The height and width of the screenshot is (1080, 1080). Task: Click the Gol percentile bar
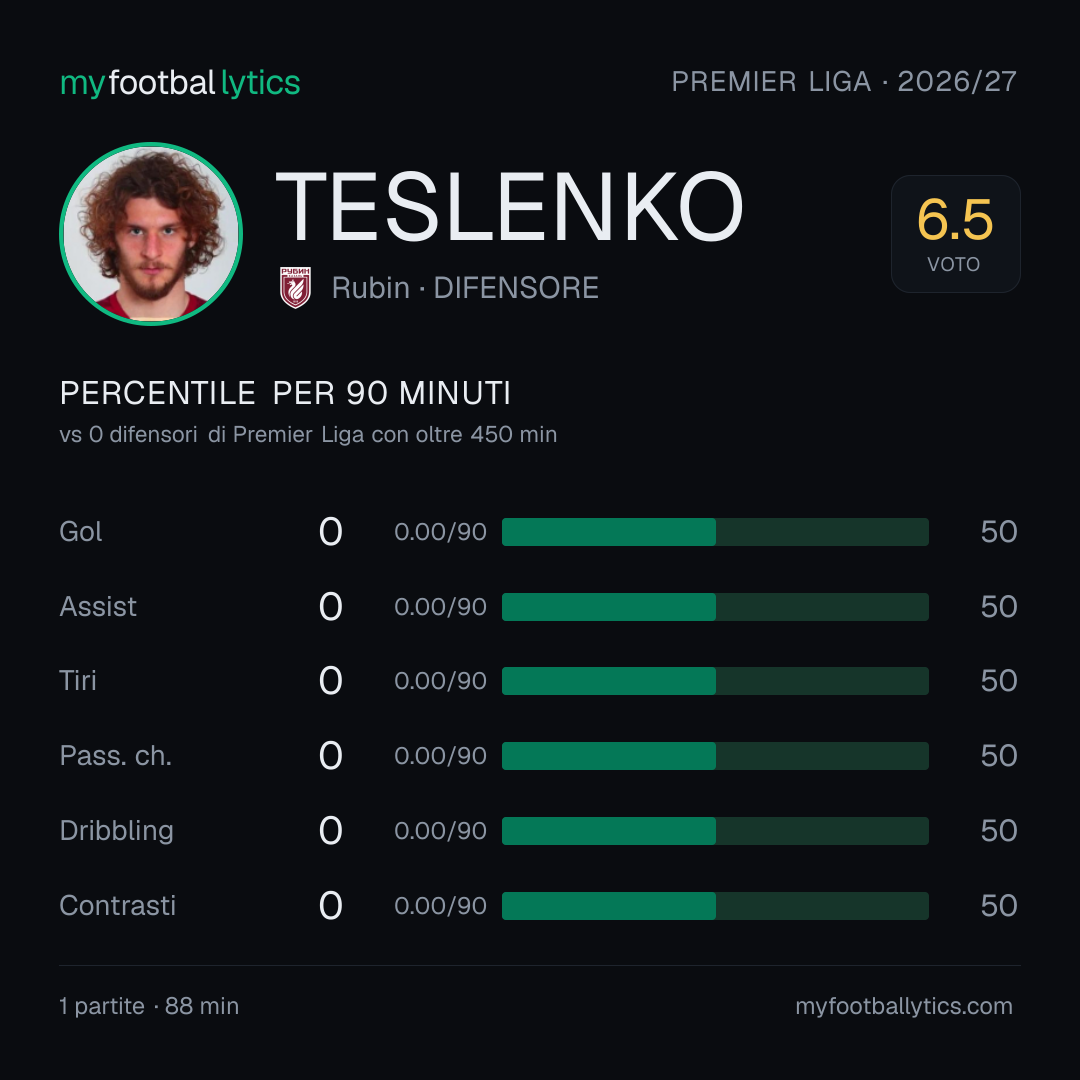pos(715,532)
